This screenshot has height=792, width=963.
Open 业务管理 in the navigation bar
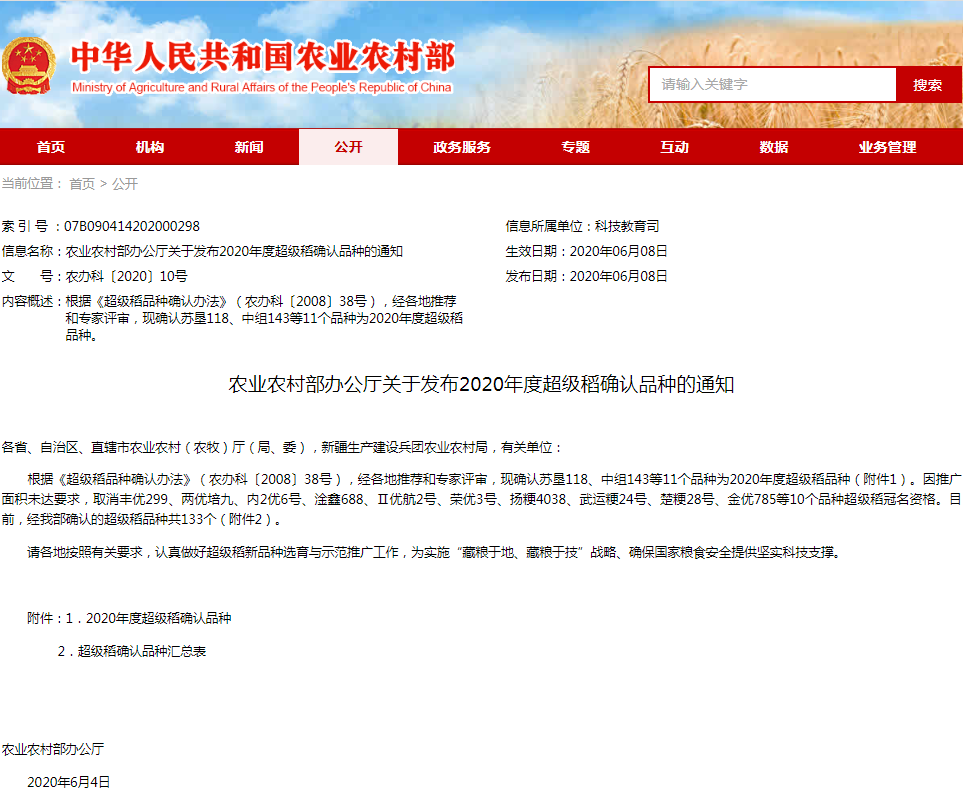point(887,147)
